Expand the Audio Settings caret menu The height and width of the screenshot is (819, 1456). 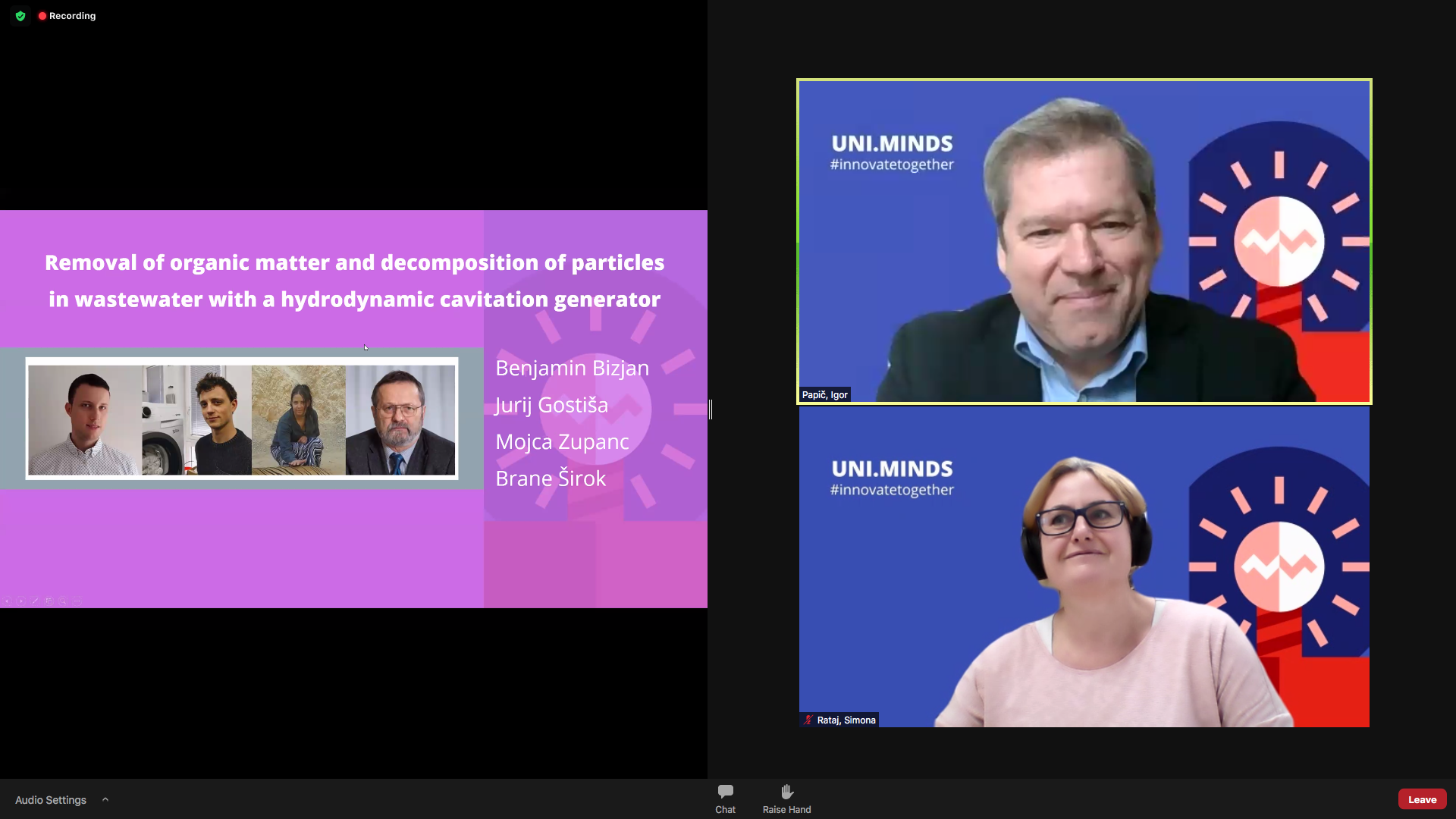pyautogui.click(x=105, y=799)
